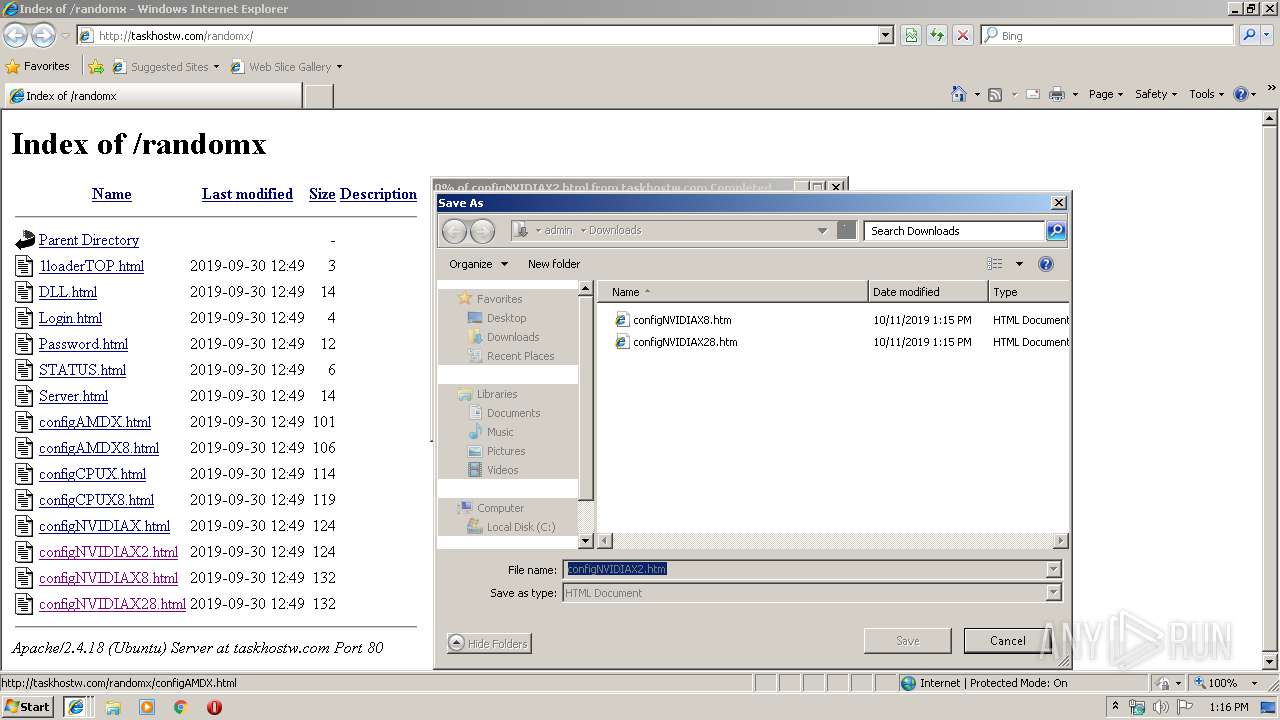The image size is (1280, 720).
Task: Click Search Downloads magnifier icon
Action: coord(1056,231)
